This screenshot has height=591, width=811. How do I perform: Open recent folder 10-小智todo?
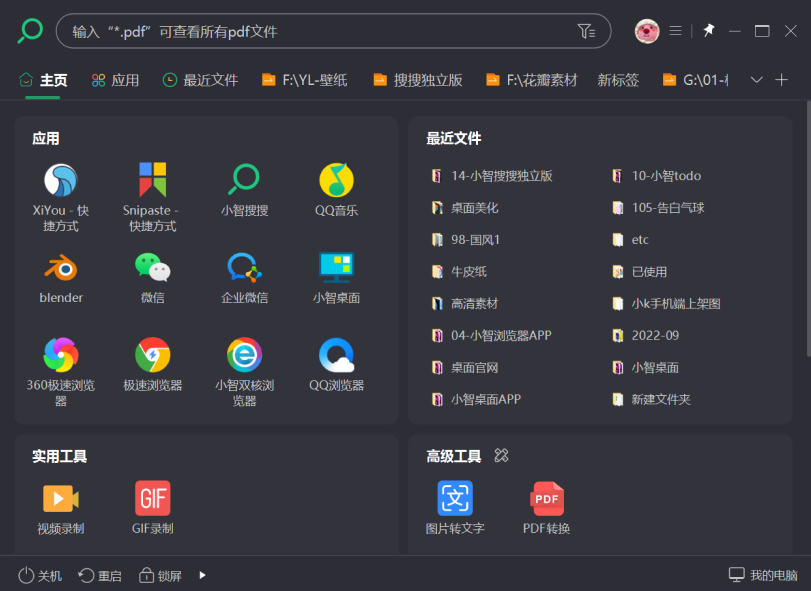coord(656,176)
